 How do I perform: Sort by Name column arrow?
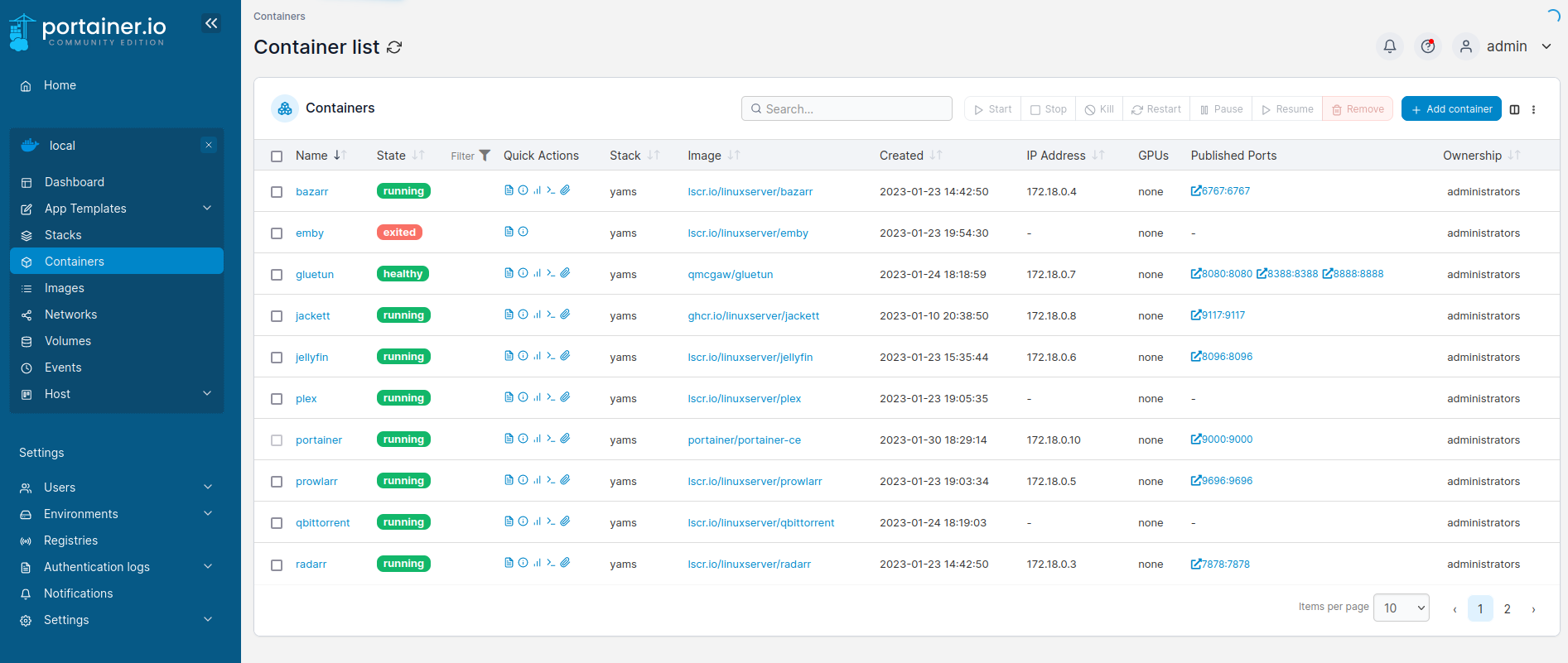pyautogui.click(x=339, y=156)
